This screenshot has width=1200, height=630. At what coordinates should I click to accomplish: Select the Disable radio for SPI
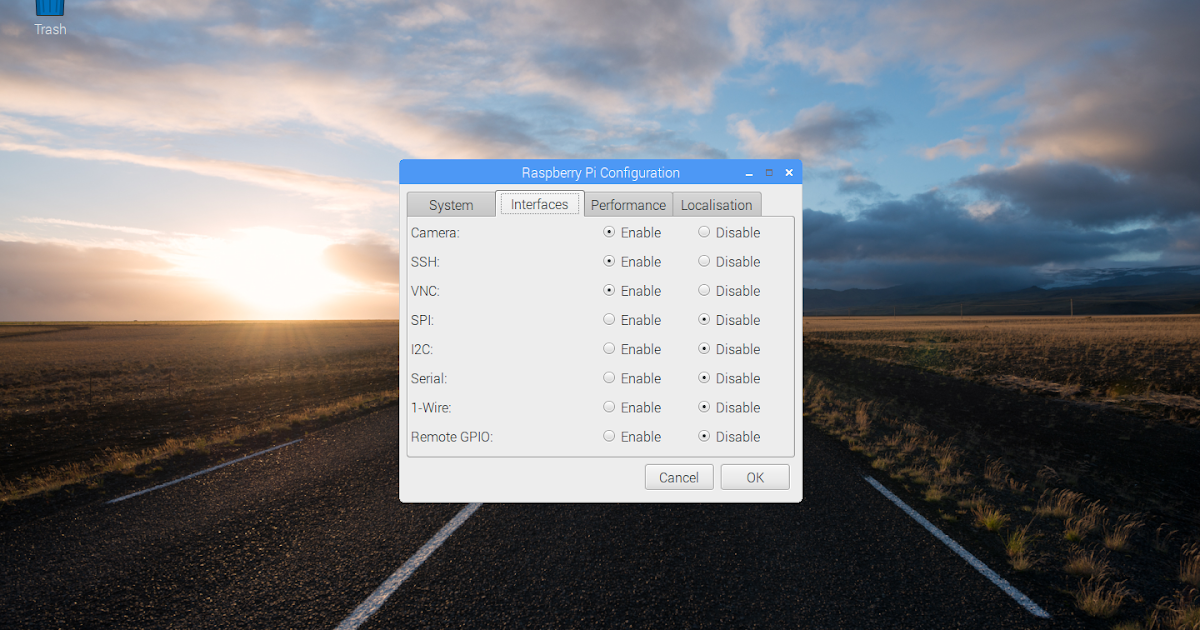point(704,320)
